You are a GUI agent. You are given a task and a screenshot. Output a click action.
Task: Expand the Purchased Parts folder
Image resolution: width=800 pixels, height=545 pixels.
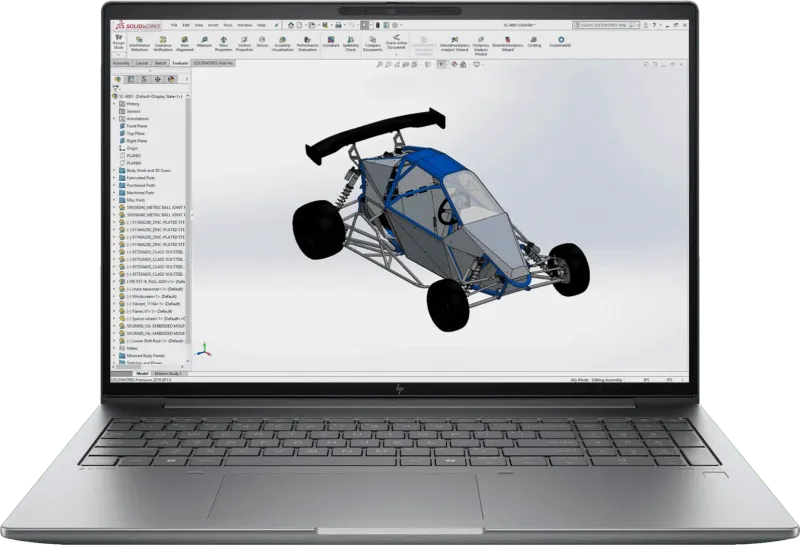(x=114, y=185)
